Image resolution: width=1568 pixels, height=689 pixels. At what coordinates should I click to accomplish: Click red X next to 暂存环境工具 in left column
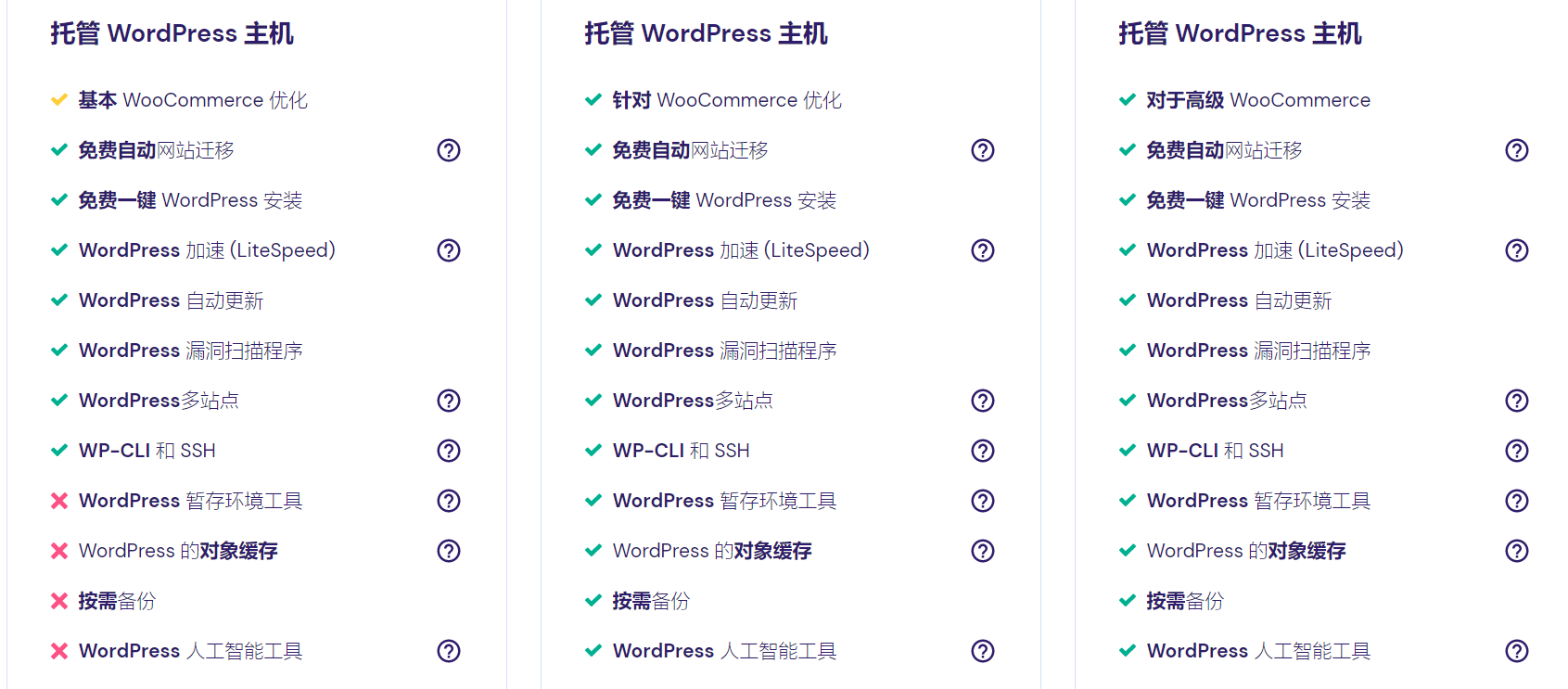pos(59,501)
